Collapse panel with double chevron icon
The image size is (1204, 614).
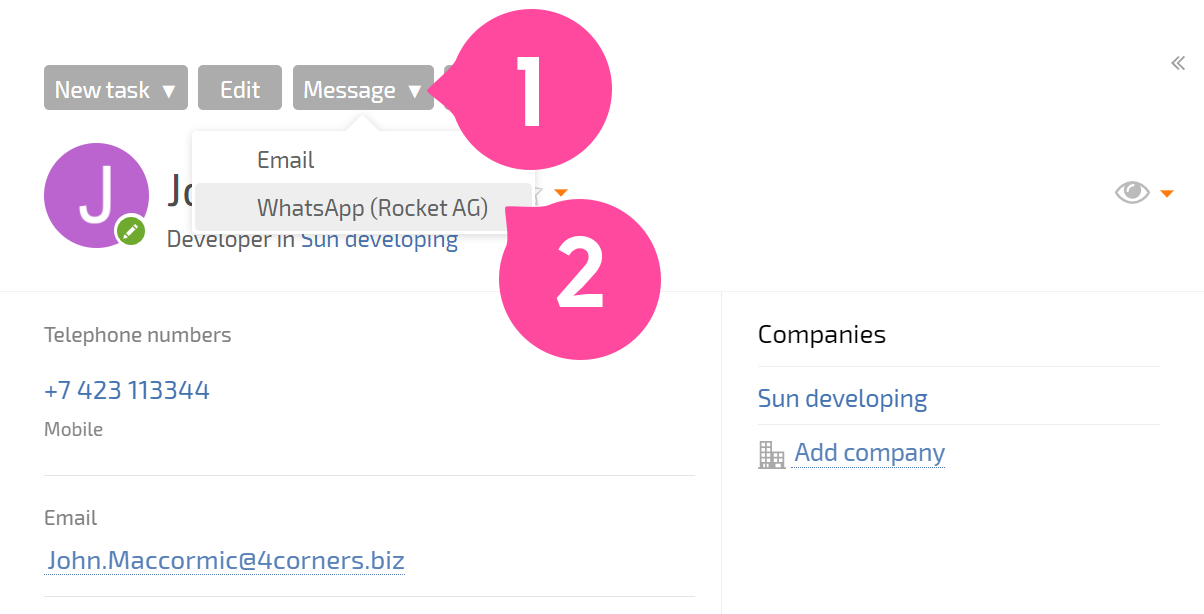1178,64
